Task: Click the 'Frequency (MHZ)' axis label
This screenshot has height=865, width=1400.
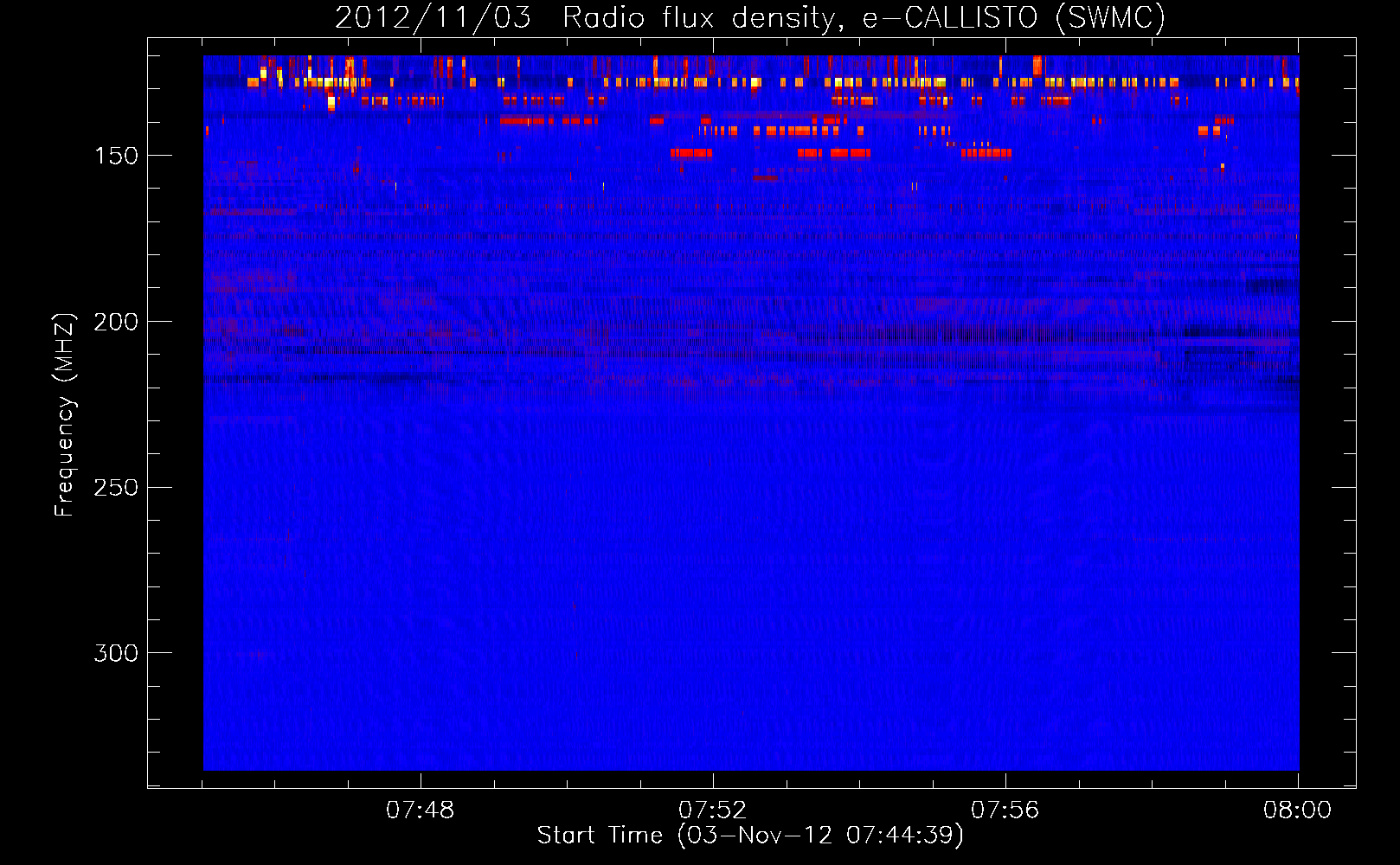Action: coord(65,414)
